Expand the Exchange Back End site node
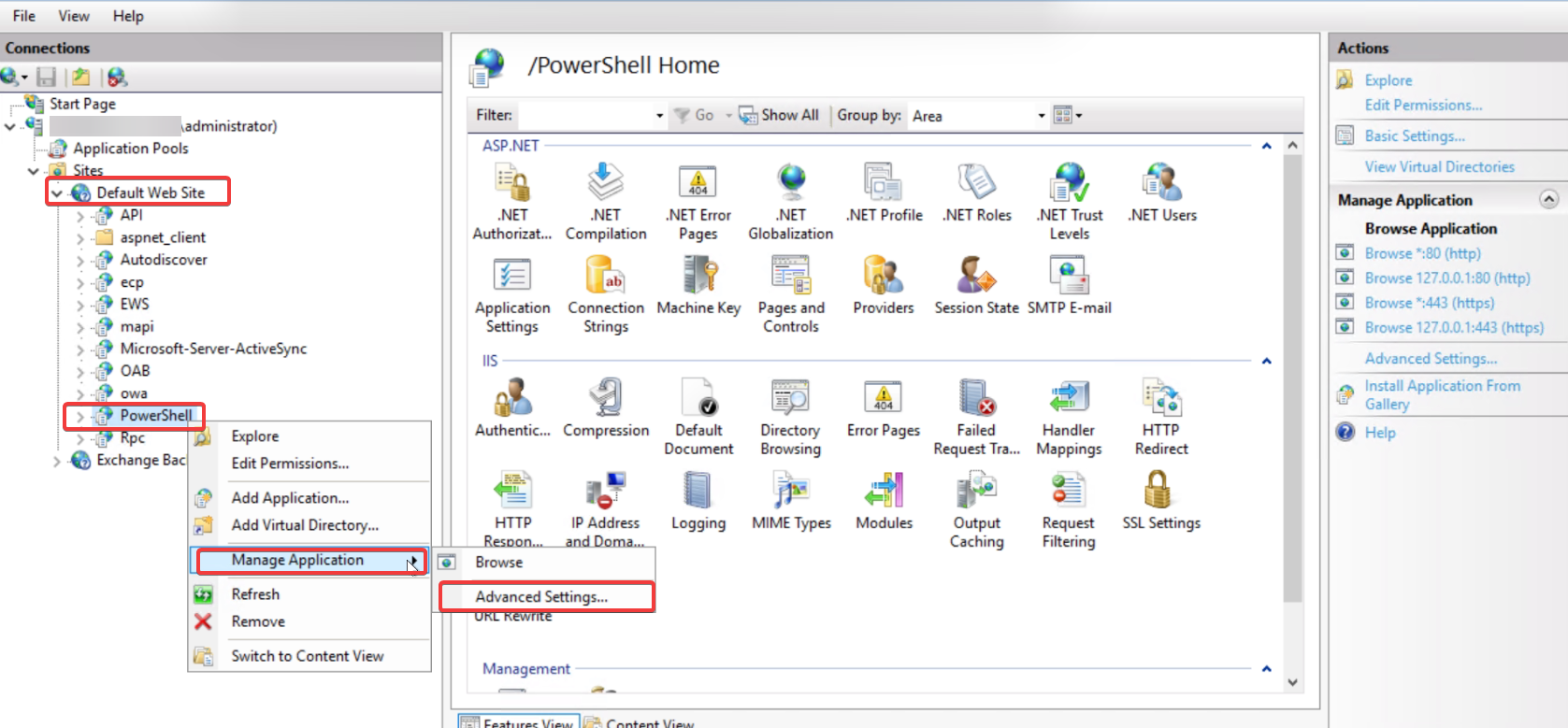This screenshot has height=728, width=1568. (57, 461)
